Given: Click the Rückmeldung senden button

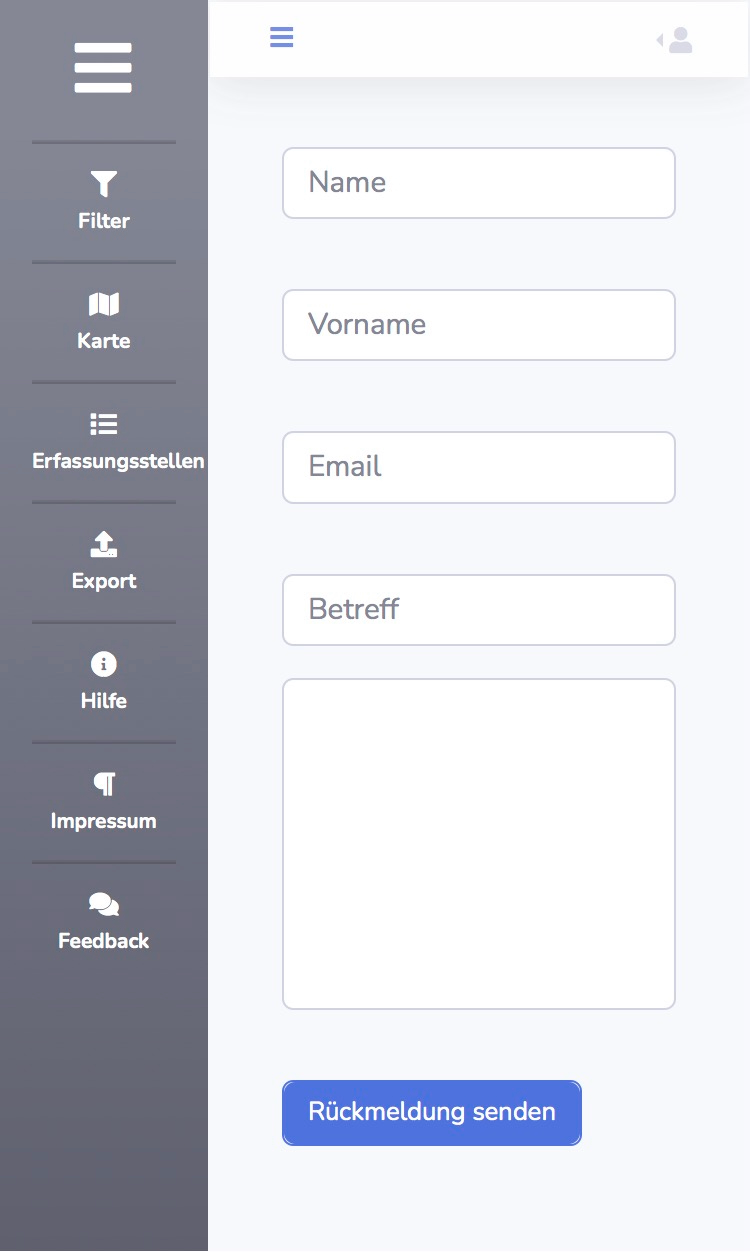Looking at the screenshot, I should 432,1113.
